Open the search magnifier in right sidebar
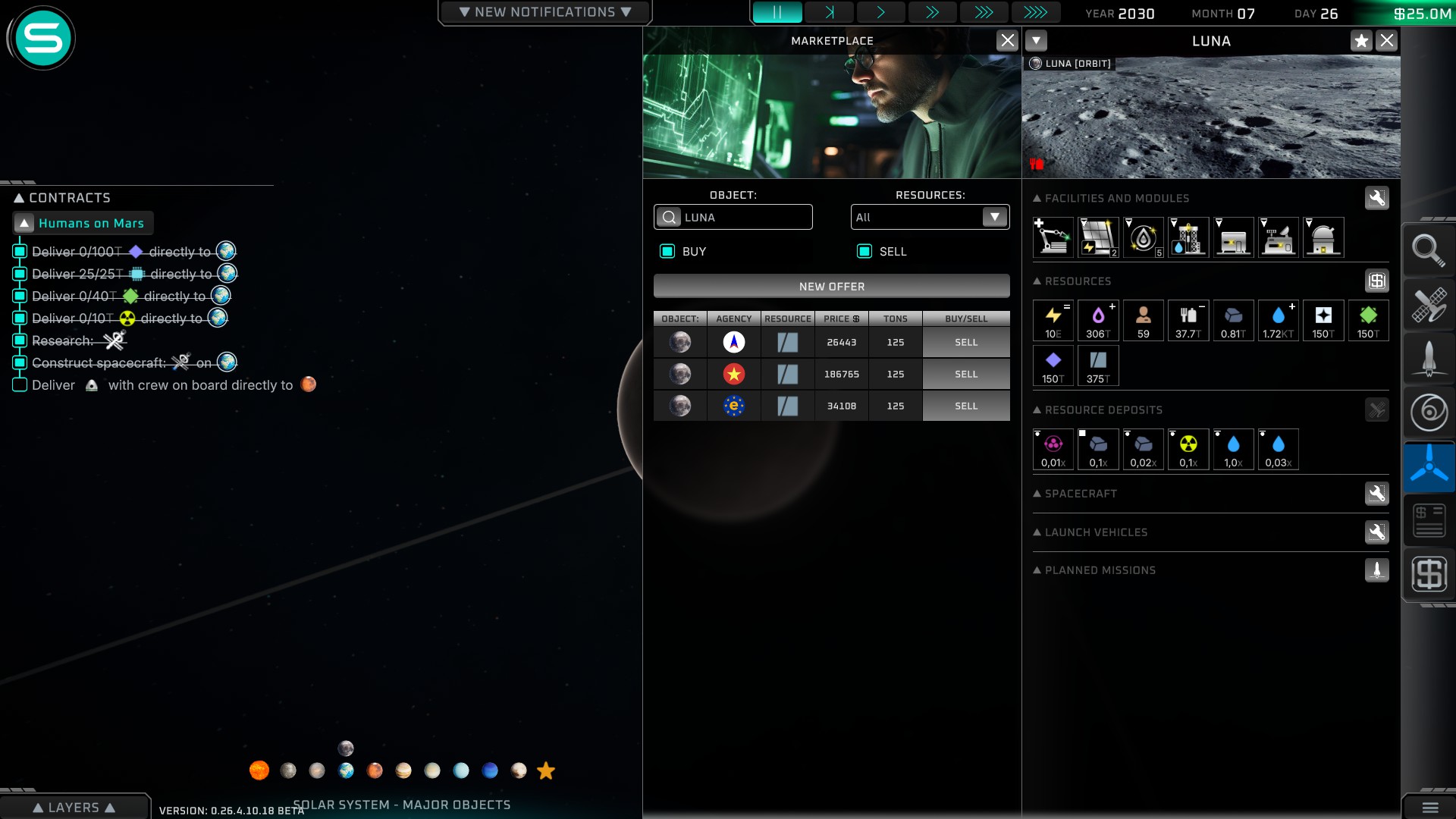This screenshot has width=1456, height=819. coord(1429,249)
